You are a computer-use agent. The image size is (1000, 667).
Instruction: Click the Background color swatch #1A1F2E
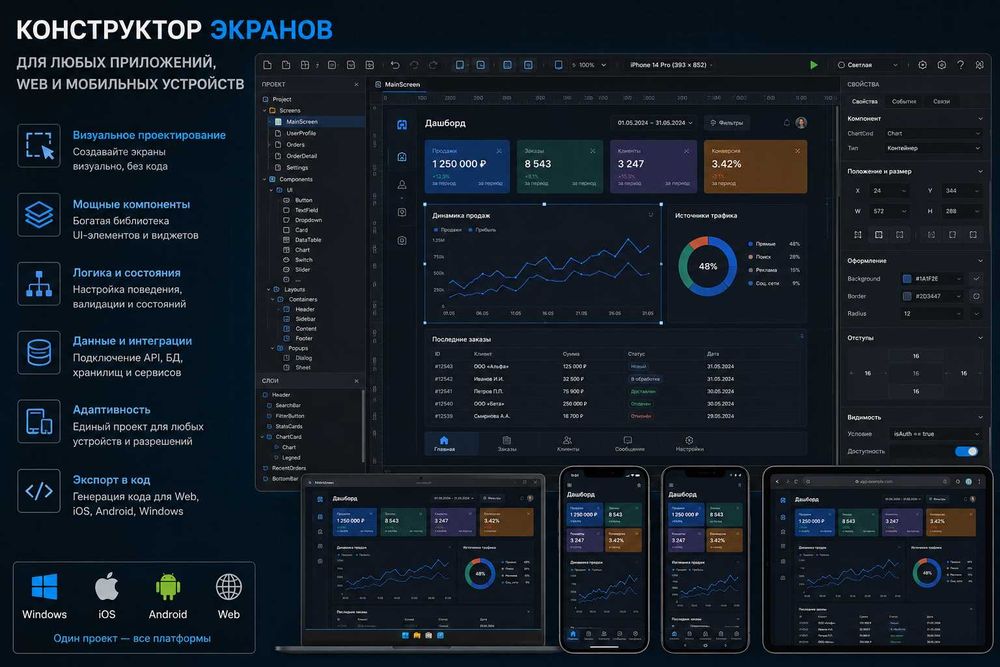click(907, 279)
